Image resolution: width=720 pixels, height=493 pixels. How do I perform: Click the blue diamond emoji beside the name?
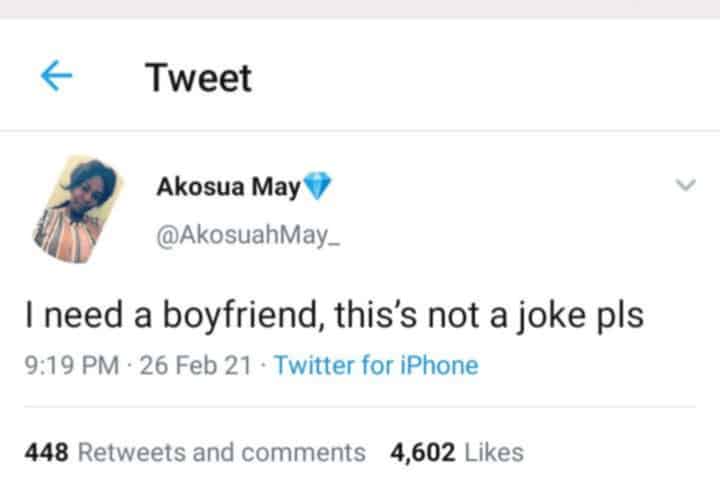coord(319,187)
